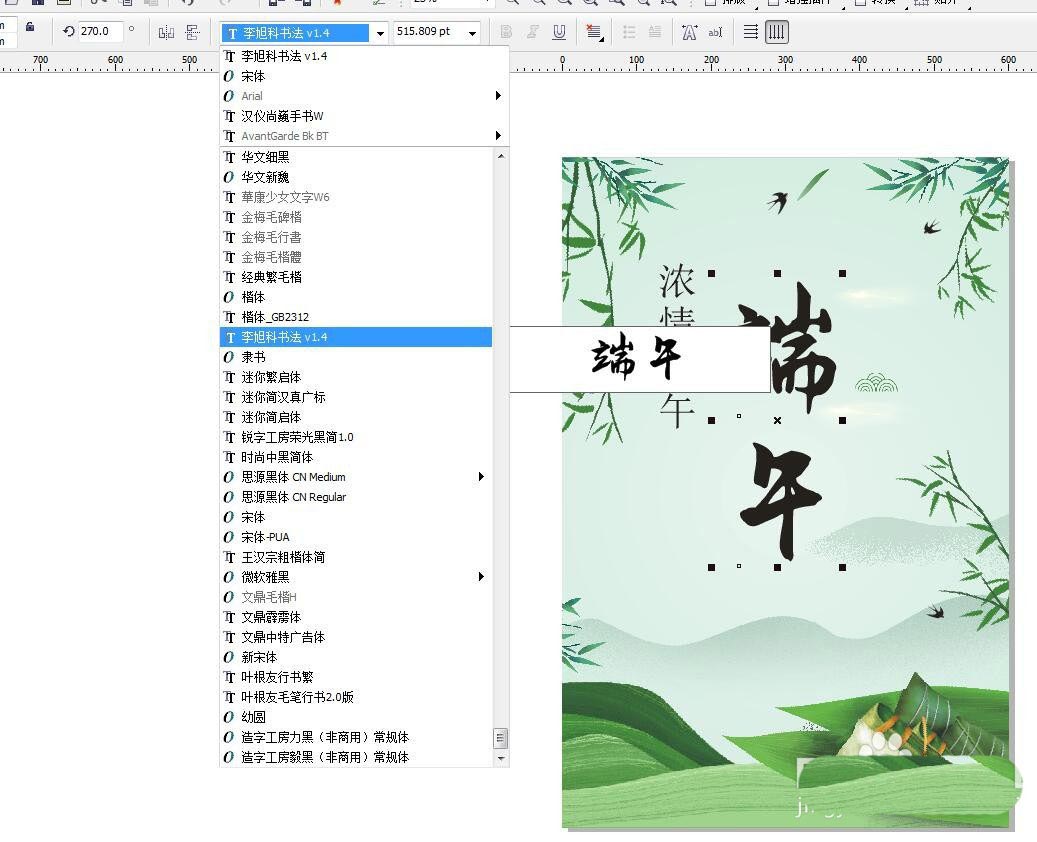This screenshot has width=1037, height=842.
Task: Open the 转换 toolbar menu
Action: point(876,3)
